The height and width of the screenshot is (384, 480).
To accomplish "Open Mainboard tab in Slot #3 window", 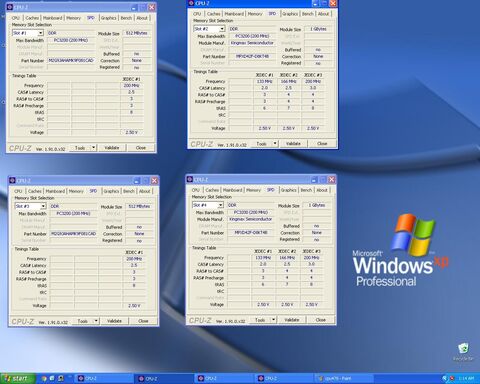I will point(55,191).
